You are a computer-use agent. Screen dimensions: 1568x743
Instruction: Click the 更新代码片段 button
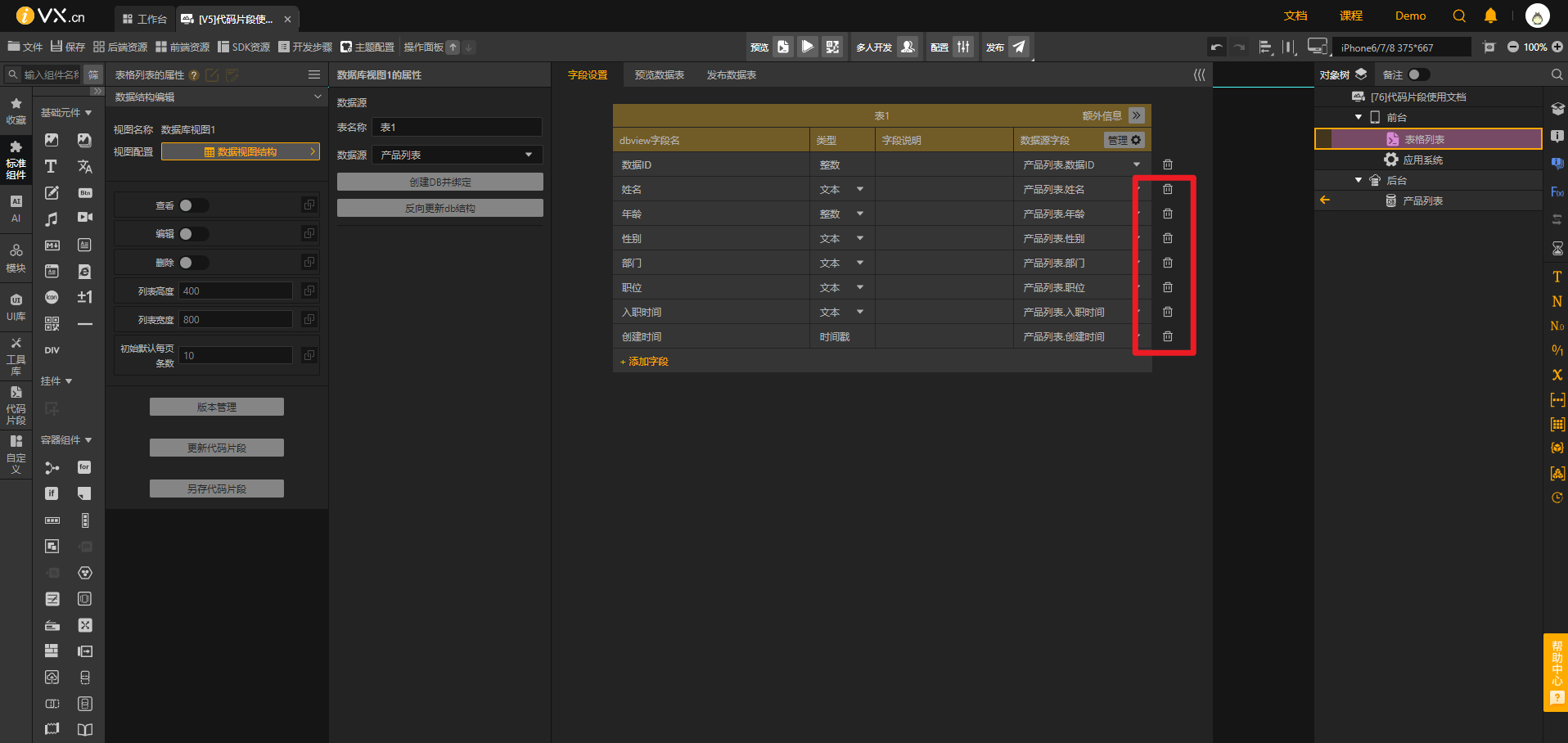(x=217, y=448)
